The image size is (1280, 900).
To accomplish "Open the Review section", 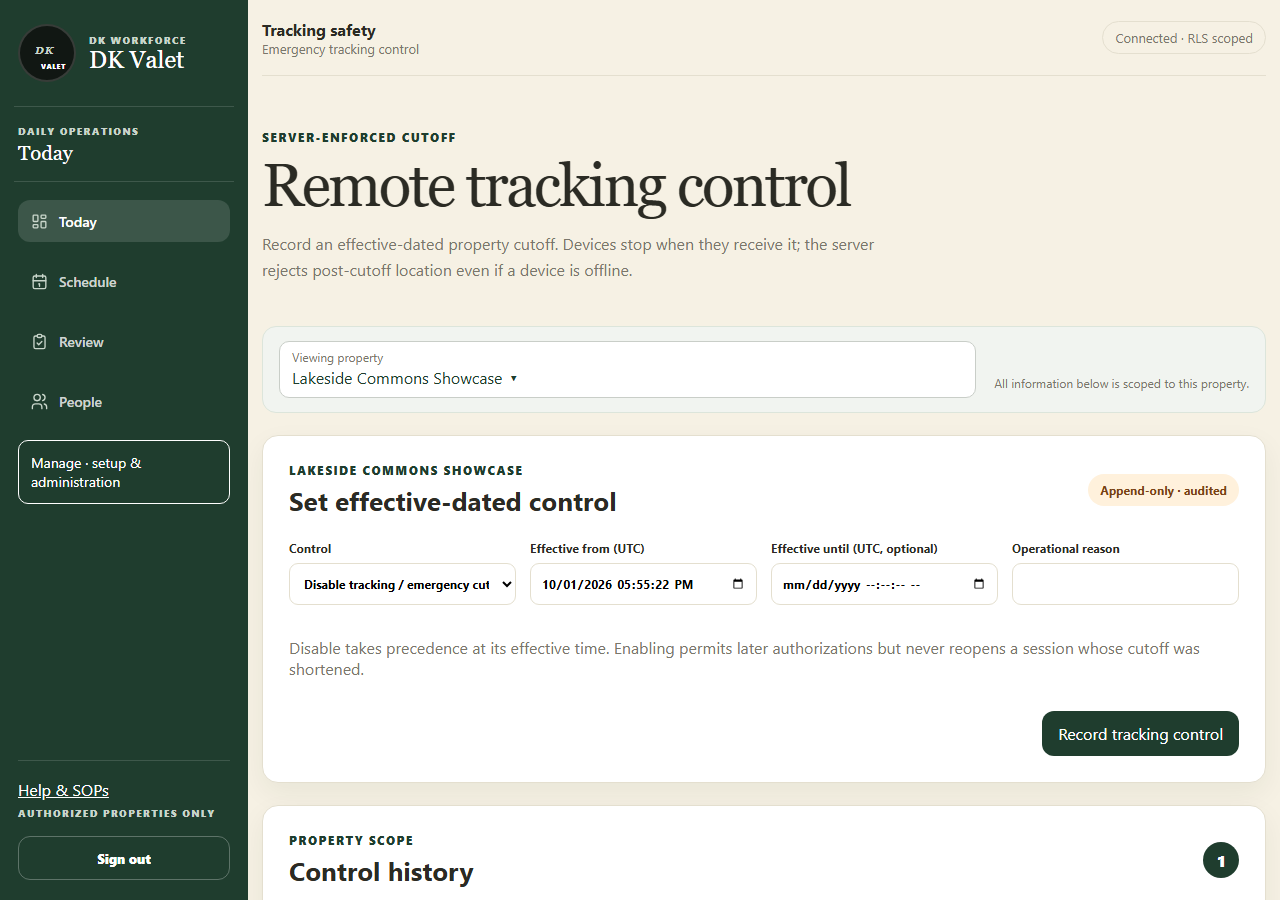I will tap(124, 342).
